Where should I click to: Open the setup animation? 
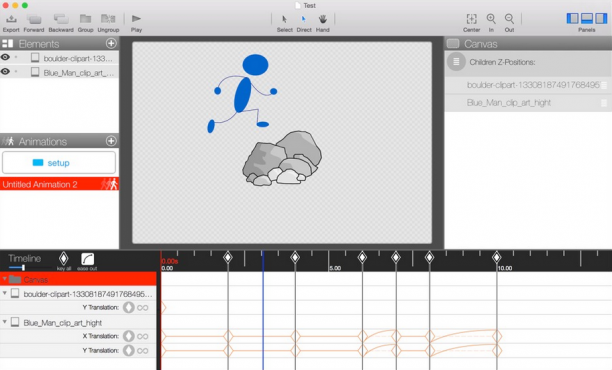pos(59,162)
